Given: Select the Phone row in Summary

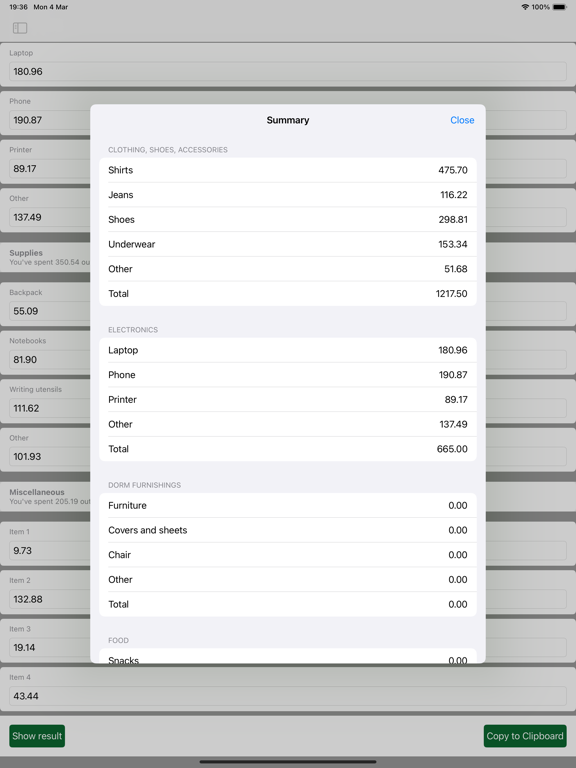Looking at the screenshot, I should click(x=288, y=375).
